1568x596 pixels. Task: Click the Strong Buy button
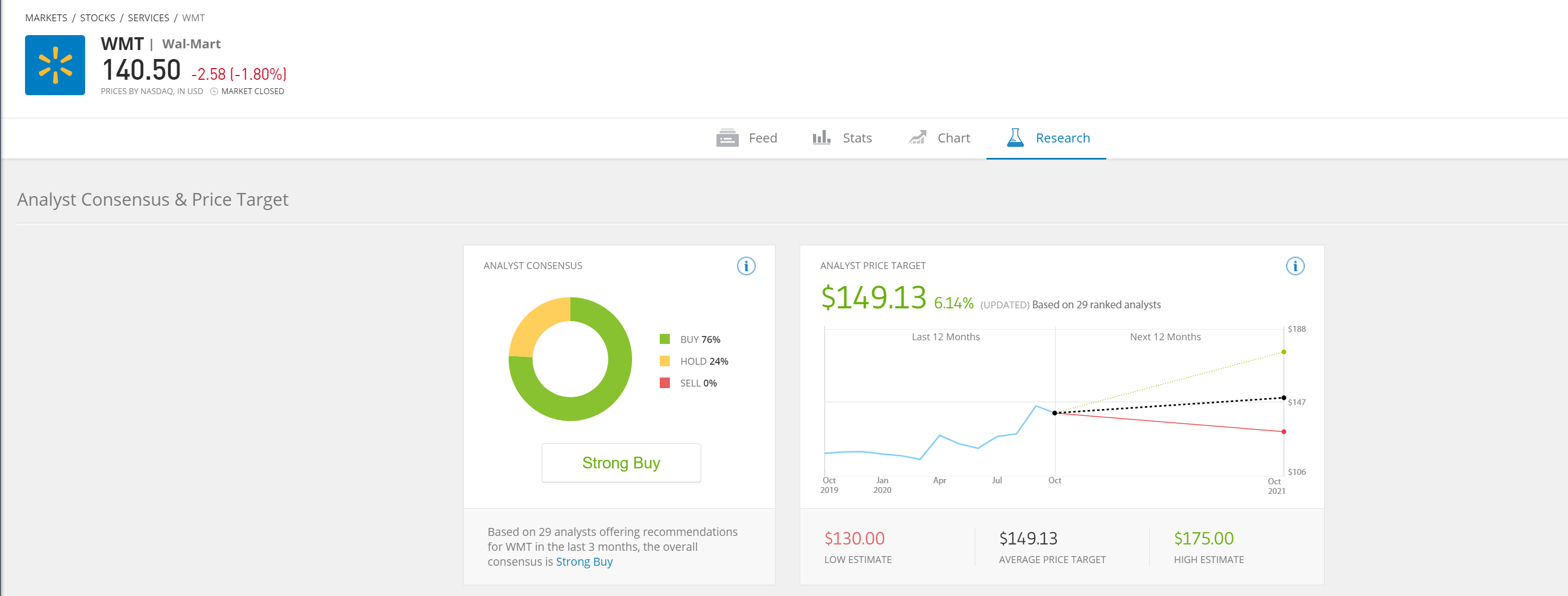(x=621, y=463)
